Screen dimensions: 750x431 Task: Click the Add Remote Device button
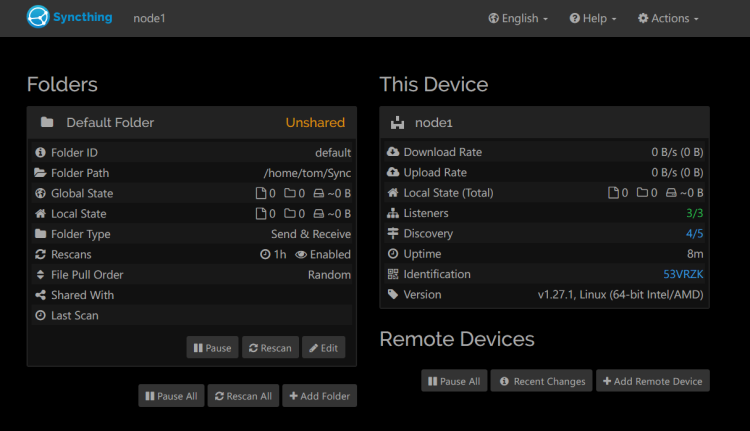coord(653,381)
